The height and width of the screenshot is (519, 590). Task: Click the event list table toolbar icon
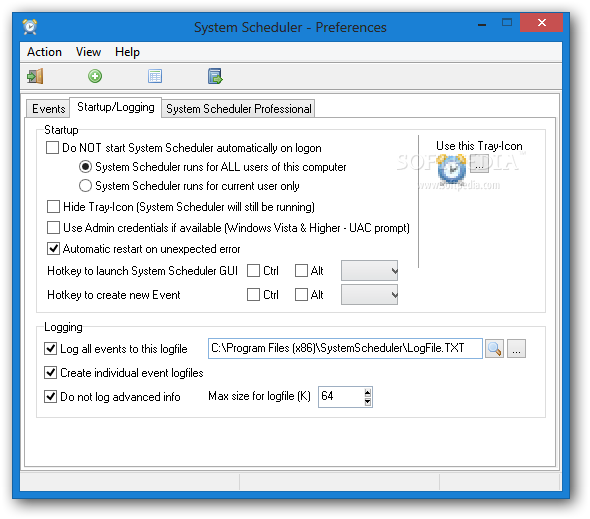pyautogui.click(x=155, y=76)
